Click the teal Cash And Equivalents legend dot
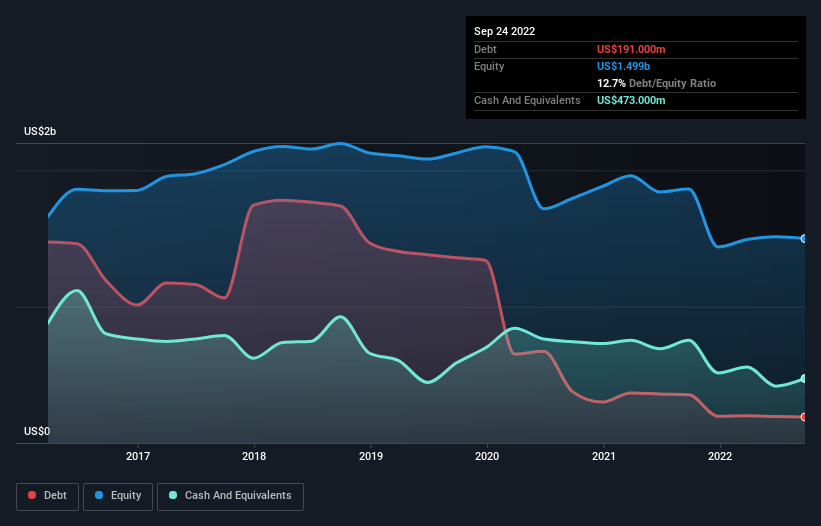The height and width of the screenshot is (526, 821). (173, 495)
